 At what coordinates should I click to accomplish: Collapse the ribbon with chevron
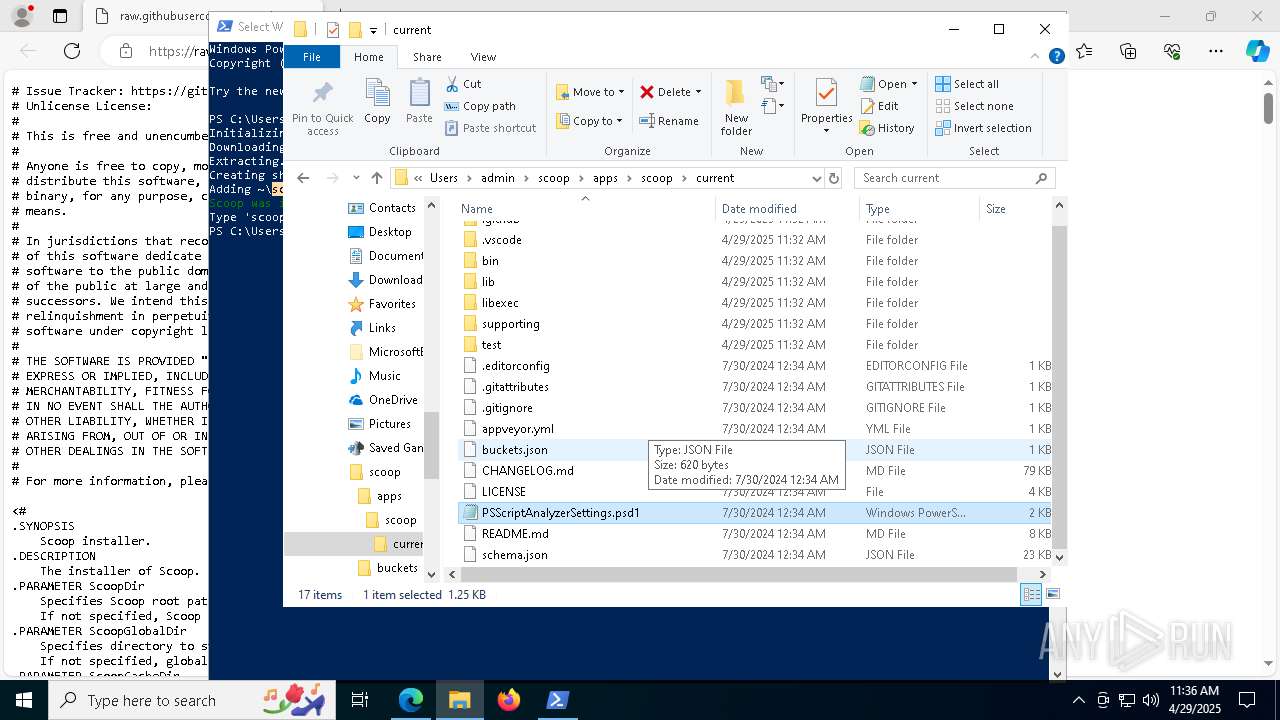(x=1036, y=57)
